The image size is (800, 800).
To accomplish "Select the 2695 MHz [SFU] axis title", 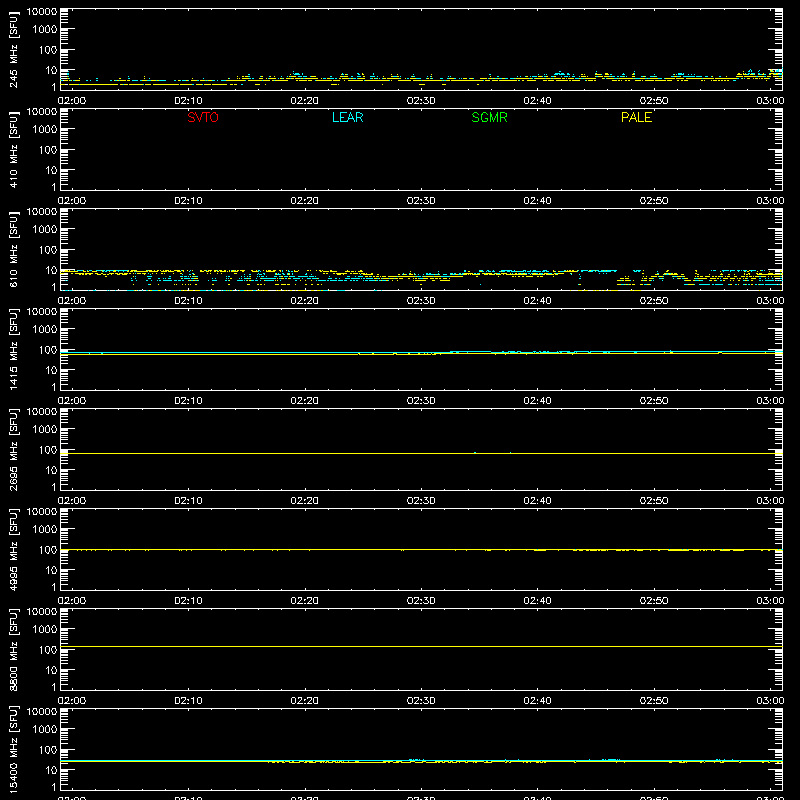I will 13,449.
